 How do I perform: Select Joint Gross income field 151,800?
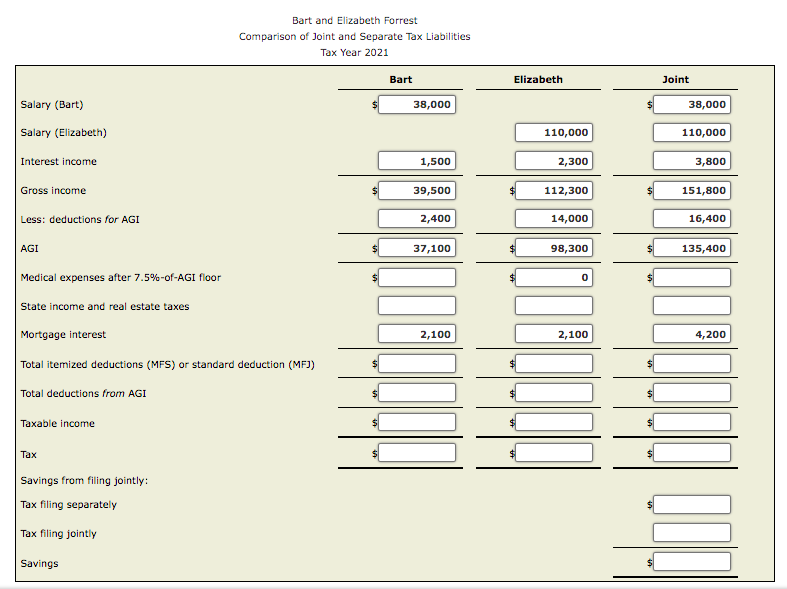point(692,190)
